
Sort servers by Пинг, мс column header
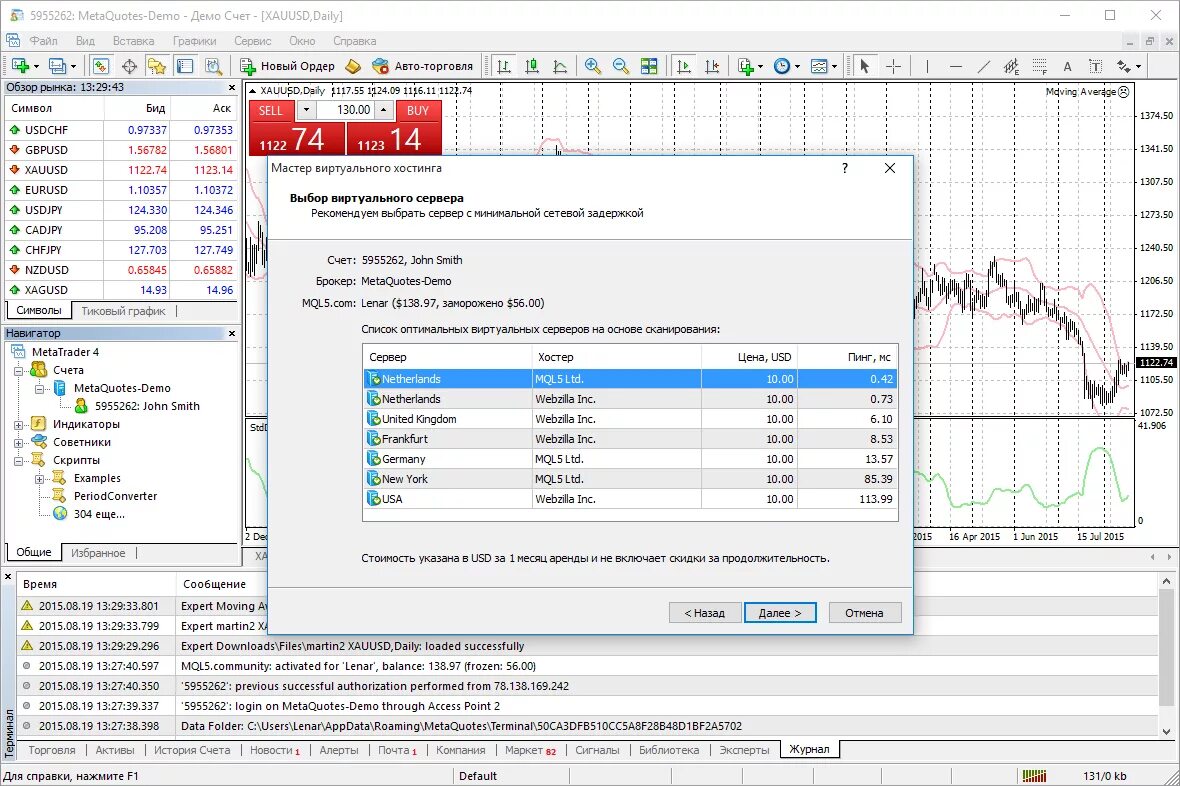pyautogui.click(x=847, y=357)
